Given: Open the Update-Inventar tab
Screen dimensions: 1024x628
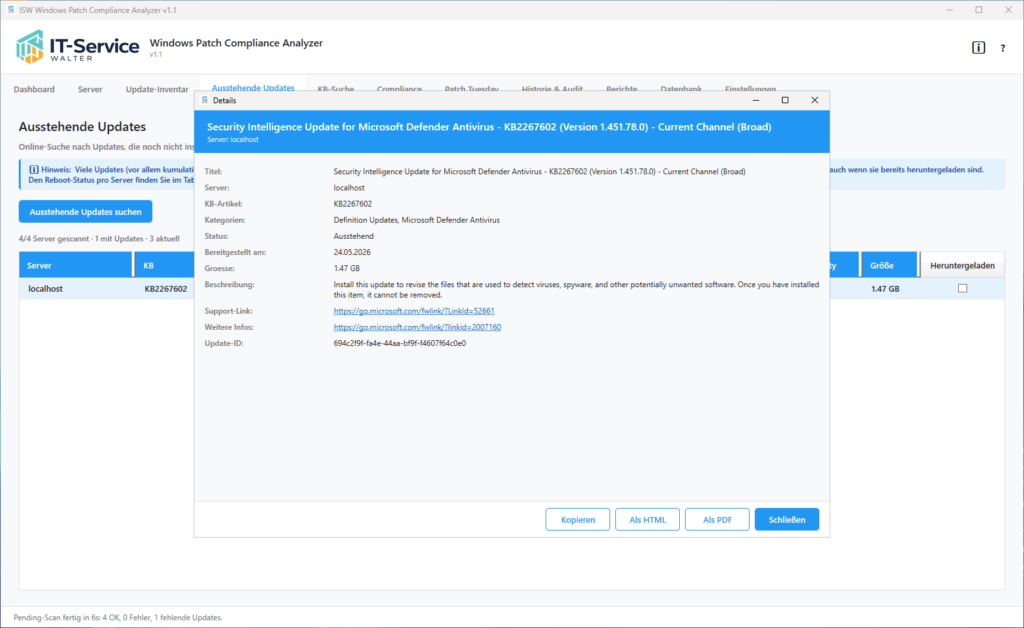Looking at the screenshot, I should [x=157, y=89].
